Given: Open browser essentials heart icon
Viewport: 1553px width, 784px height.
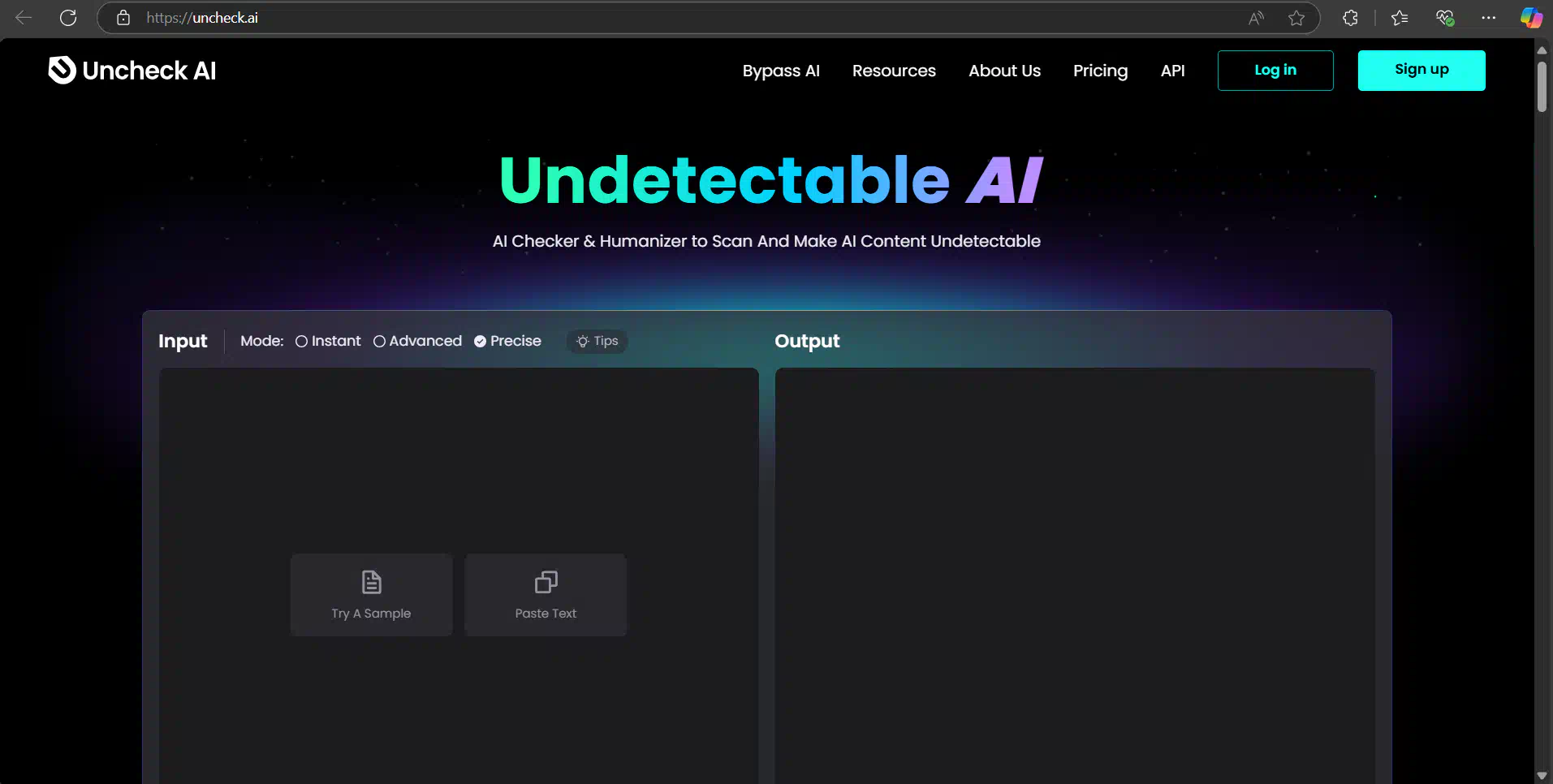Looking at the screenshot, I should (x=1445, y=18).
